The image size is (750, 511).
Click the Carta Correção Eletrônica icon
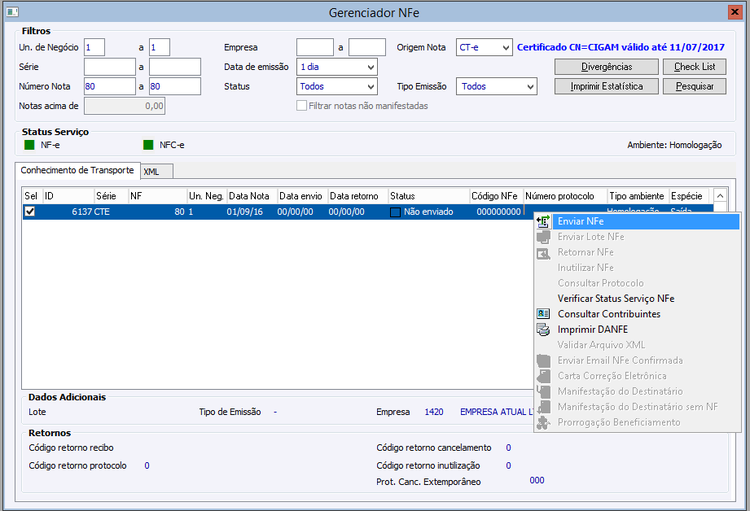tap(543, 376)
